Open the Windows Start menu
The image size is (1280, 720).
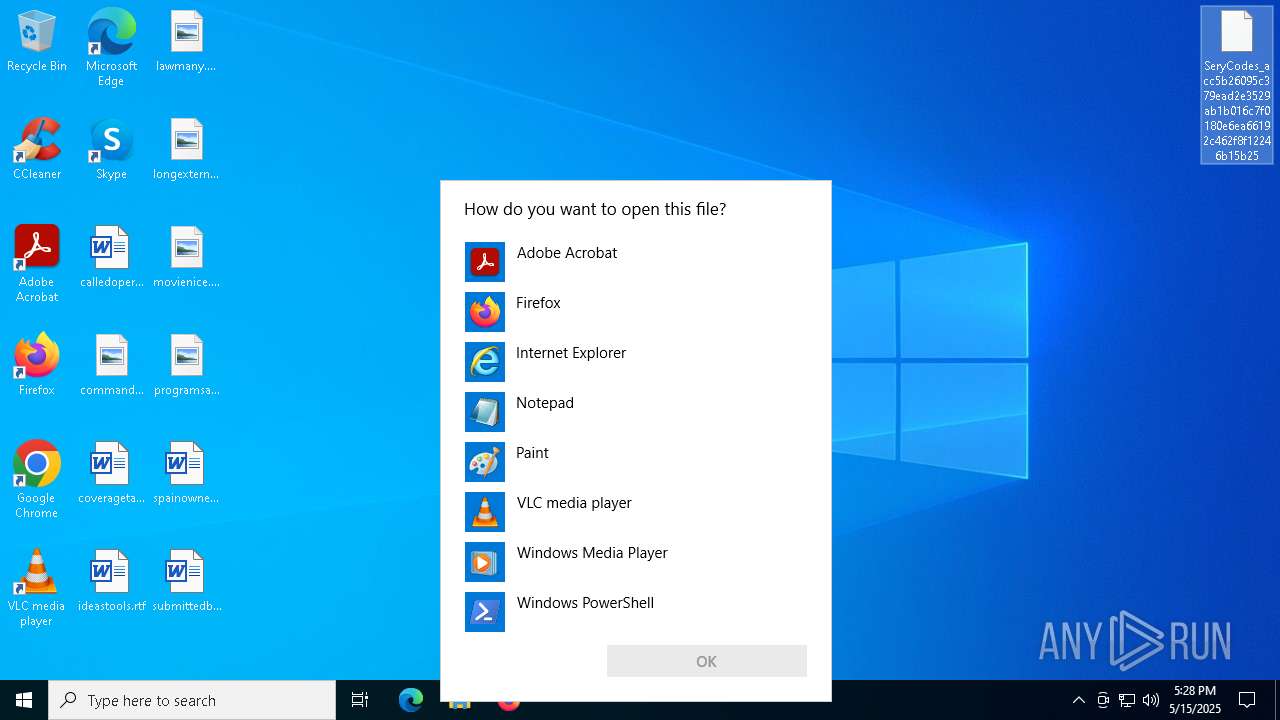pyautogui.click(x=24, y=700)
